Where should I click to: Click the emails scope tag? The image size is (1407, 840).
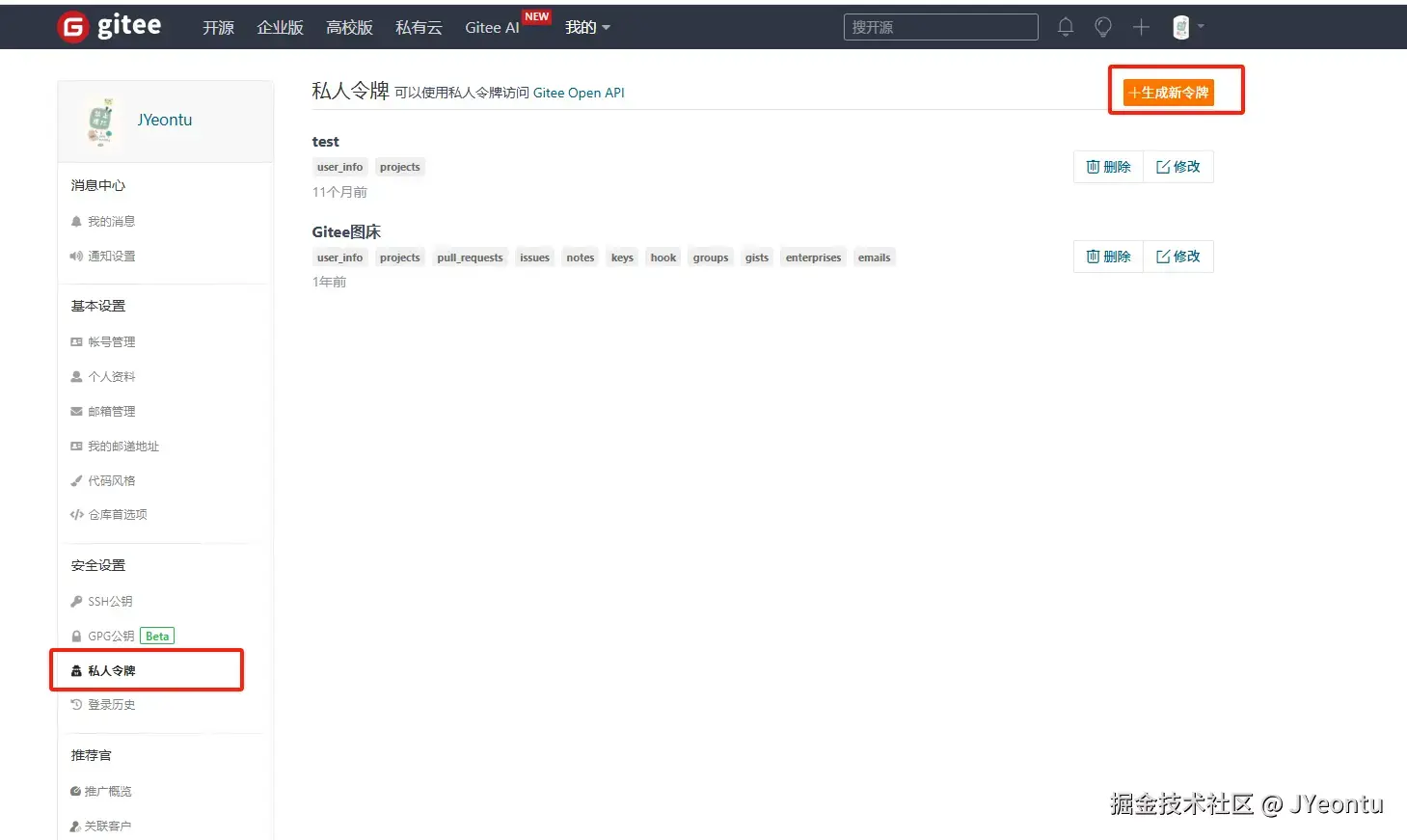(875, 257)
